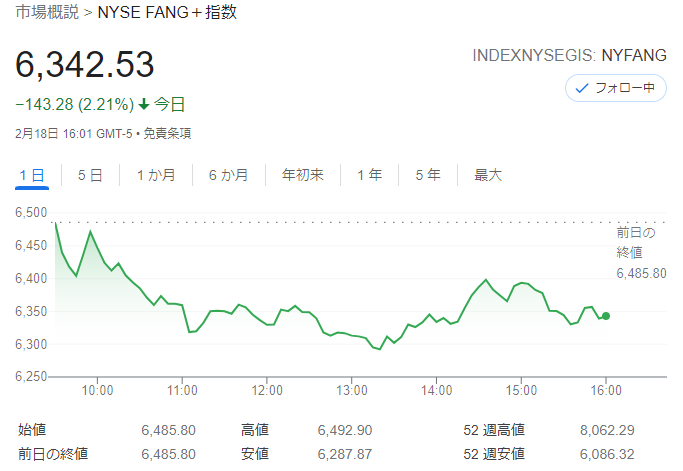Click the 前日の終値 label on the chart

(636, 242)
